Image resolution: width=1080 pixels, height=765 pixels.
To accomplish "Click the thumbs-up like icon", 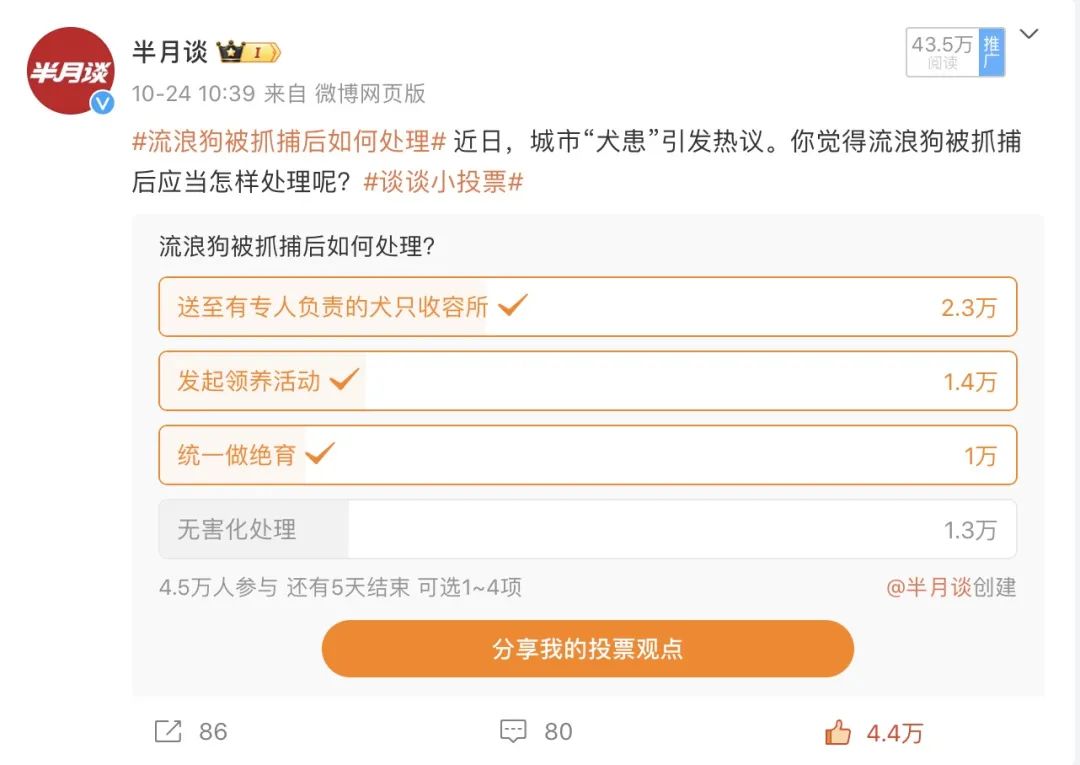I will point(838,732).
